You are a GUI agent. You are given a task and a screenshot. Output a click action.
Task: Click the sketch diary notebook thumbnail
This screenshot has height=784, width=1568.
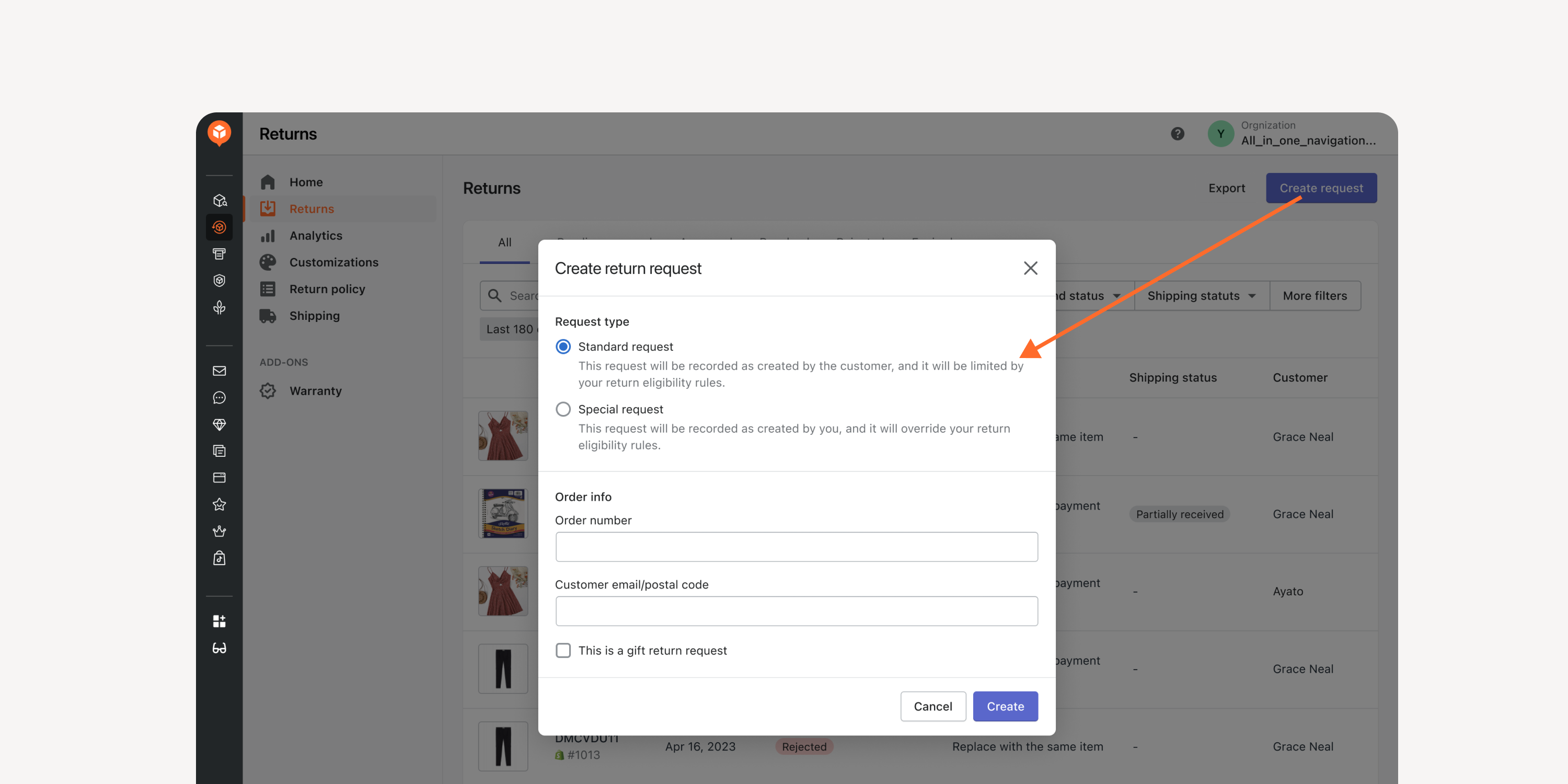coord(503,513)
